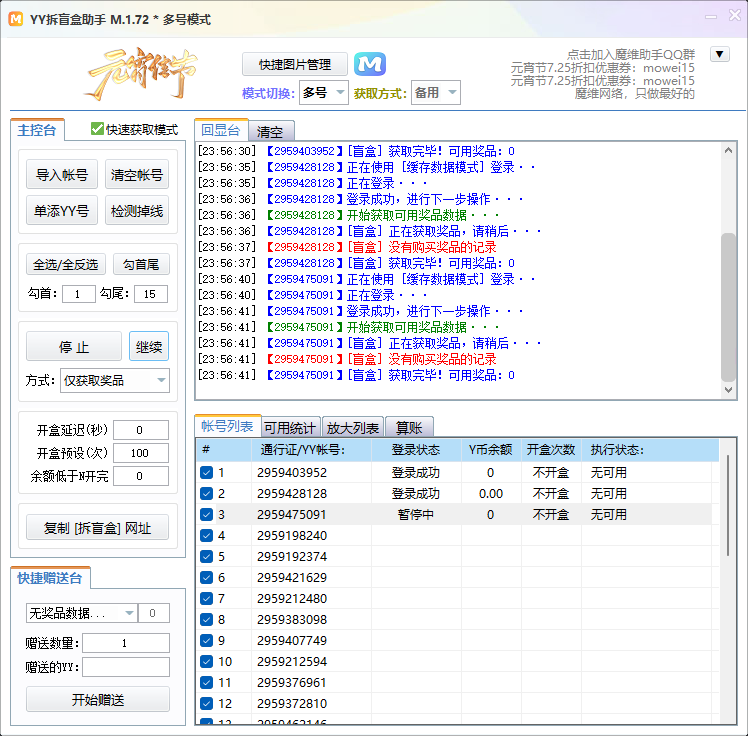Uncheck account row 8 checkbox 2959383098
748x736 pixels.
(206, 619)
